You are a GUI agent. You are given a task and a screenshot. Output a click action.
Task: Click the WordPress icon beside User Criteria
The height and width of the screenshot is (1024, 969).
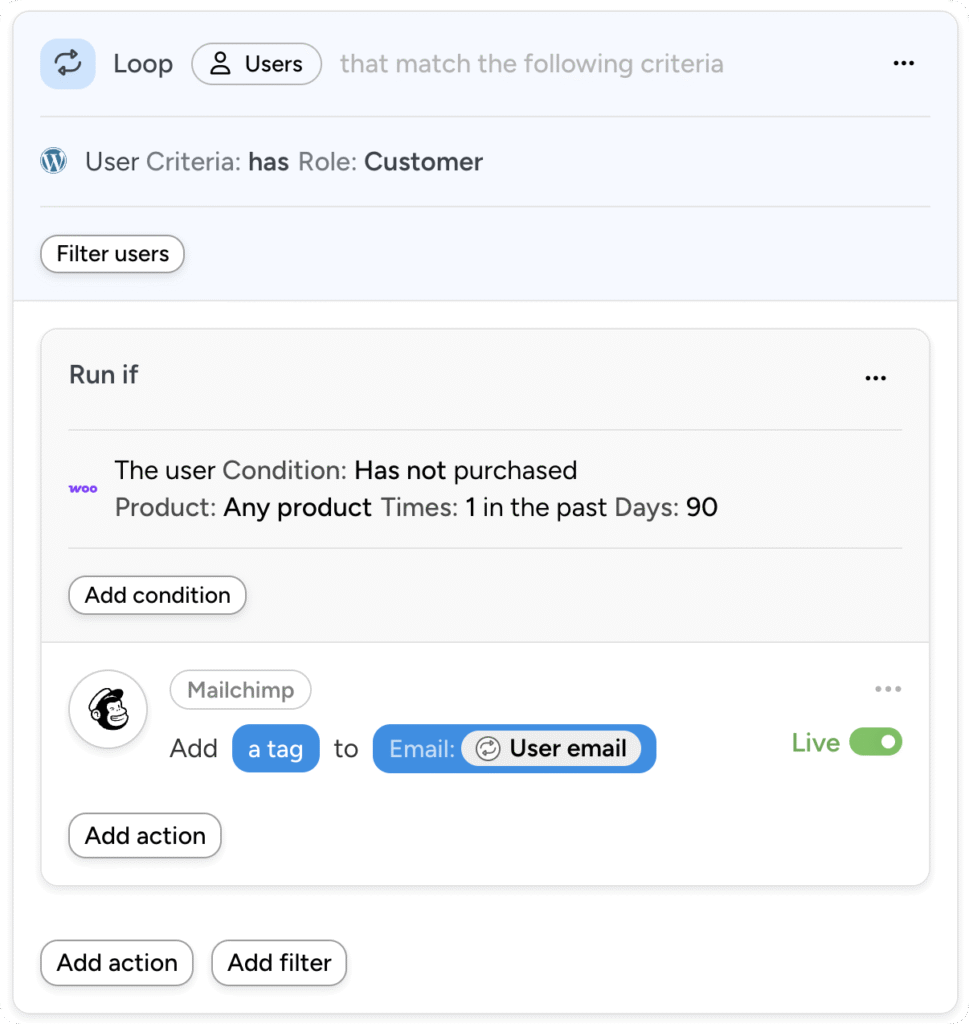point(53,160)
